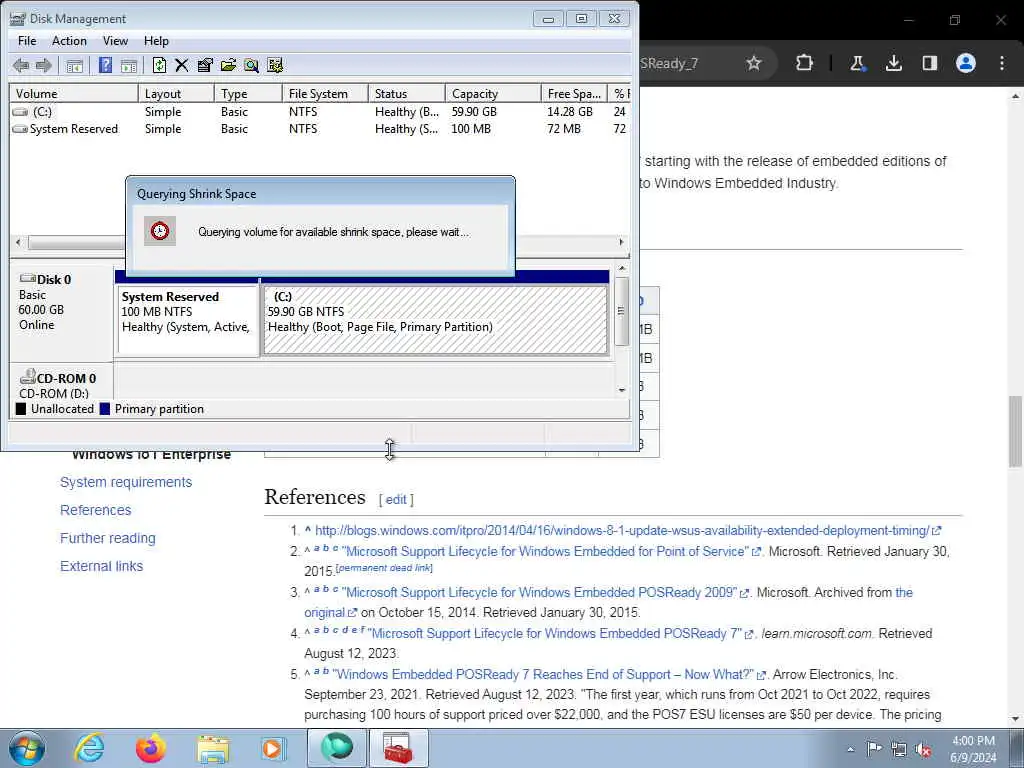The height and width of the screenshot is (768, 1024).
Task: Sort by the Type column header
Action: [x=248, y=93]
